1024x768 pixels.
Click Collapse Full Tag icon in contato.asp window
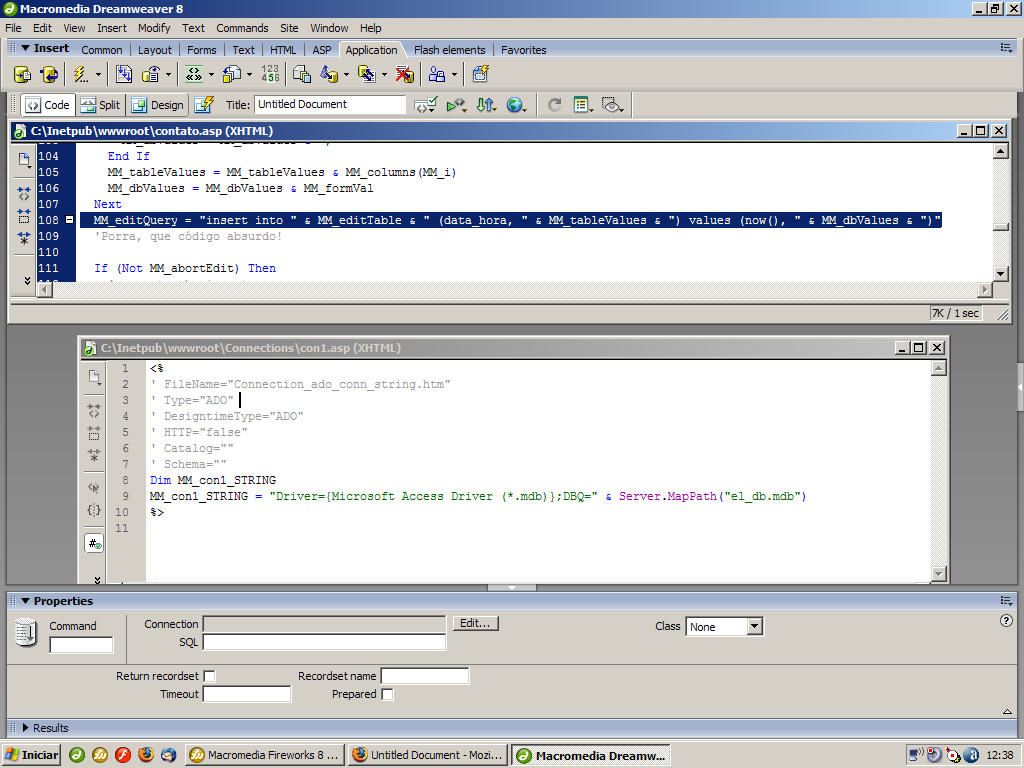point(24,193)
